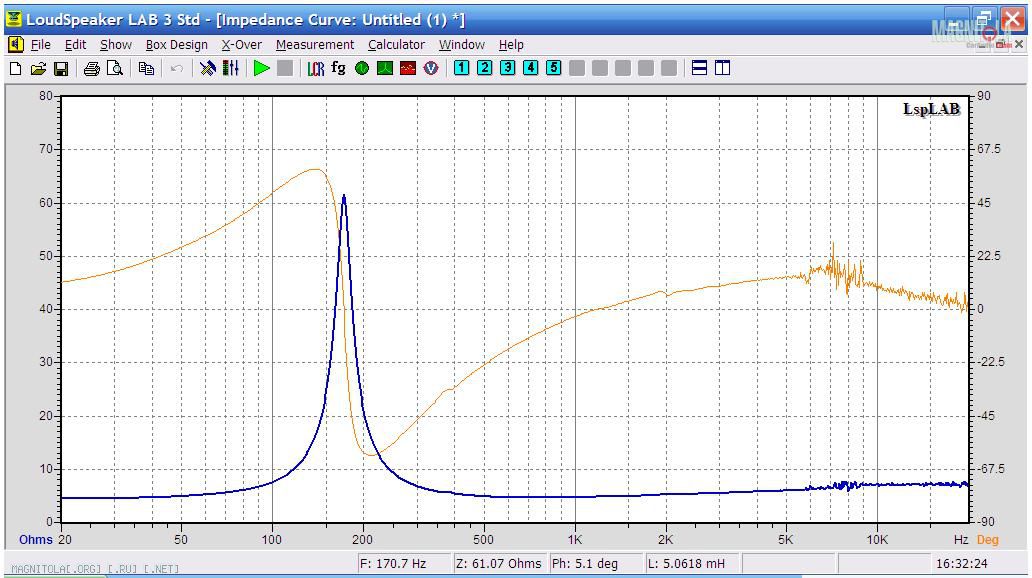Click the red waveform graph icon
The width and height of the screenshot is (1032, 578).
[x=408, y=68]
